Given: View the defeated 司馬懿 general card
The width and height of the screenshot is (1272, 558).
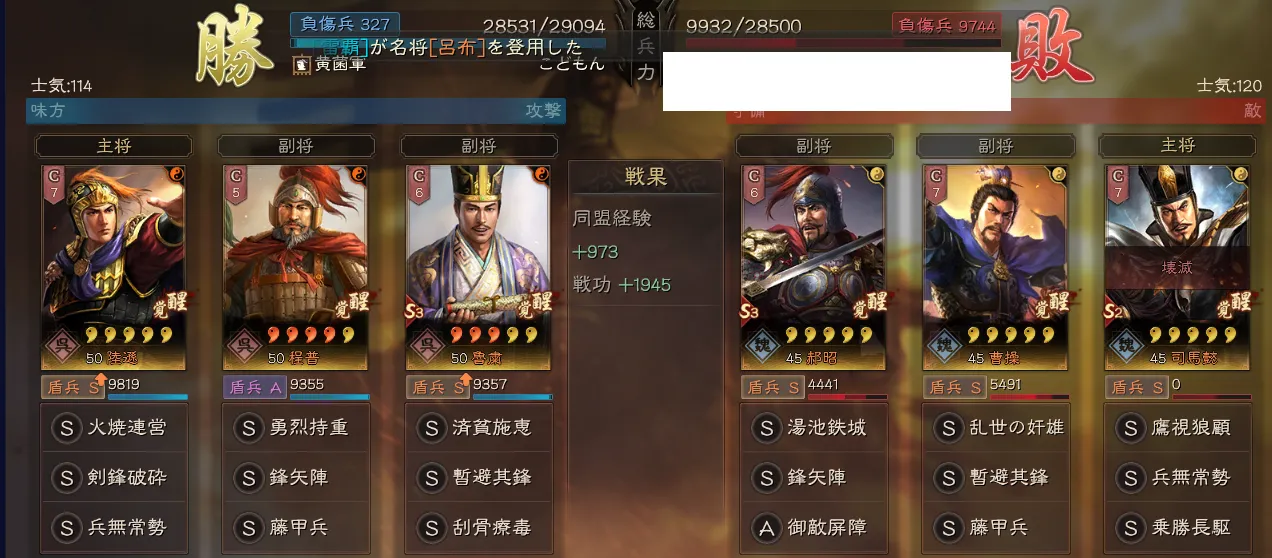Looking at the screenshot, I should (1178, 267).
